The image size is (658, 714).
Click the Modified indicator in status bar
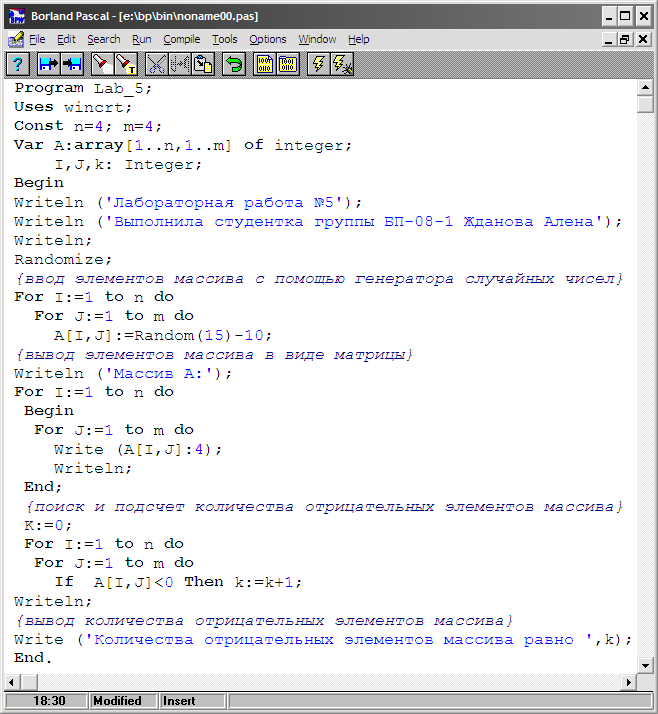(123, 700)
